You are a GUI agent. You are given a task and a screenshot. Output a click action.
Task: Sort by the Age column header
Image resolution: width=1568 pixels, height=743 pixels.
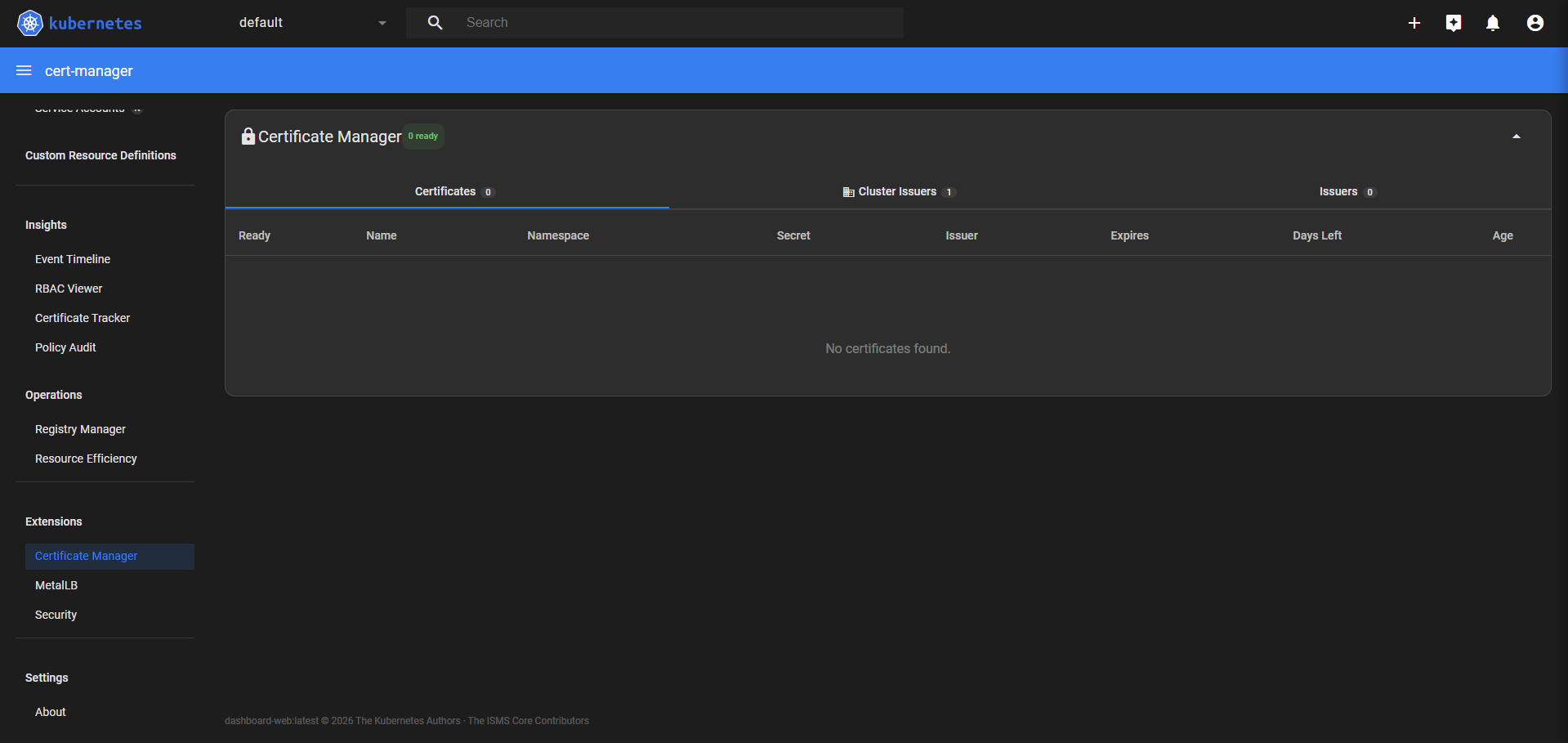[x=1503, y=235]
